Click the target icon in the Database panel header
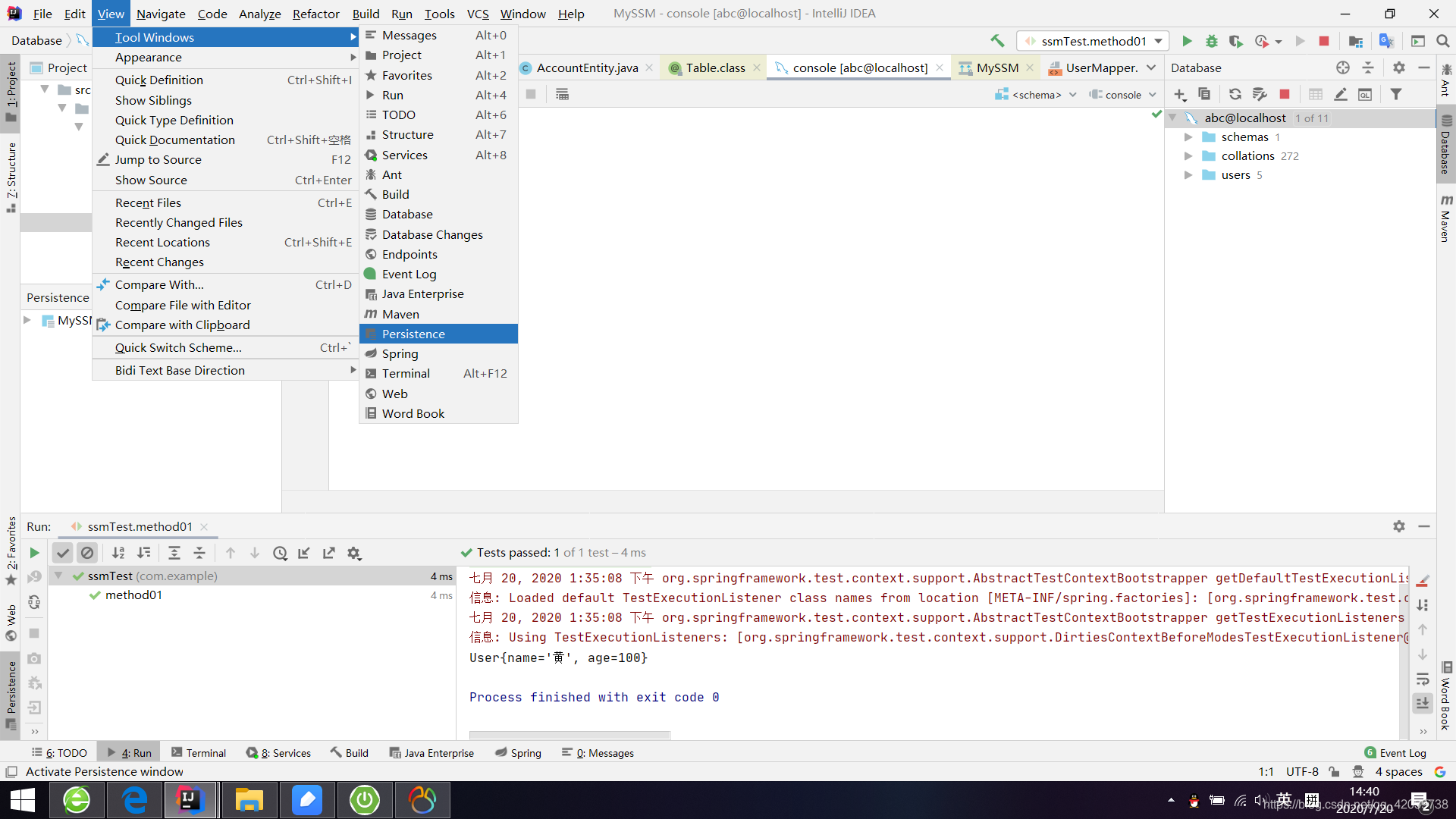Screen dimensions: 1456x819 (x=1343, y=67)
